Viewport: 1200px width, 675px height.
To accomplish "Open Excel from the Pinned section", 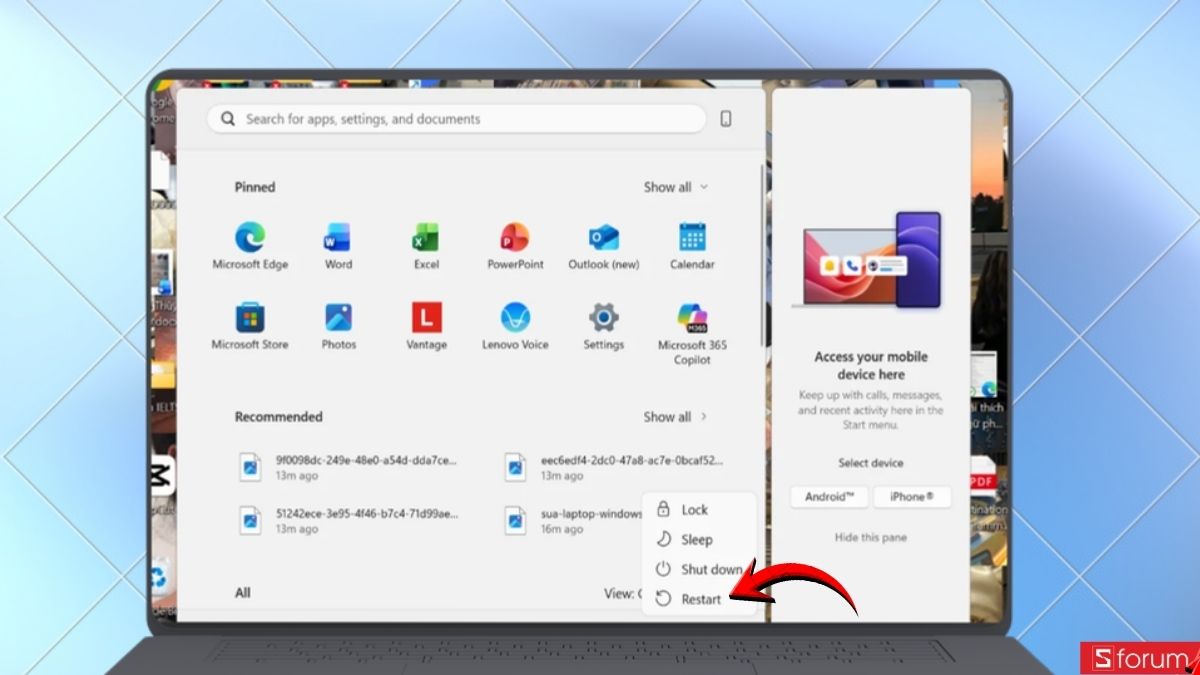I will 427,246.
